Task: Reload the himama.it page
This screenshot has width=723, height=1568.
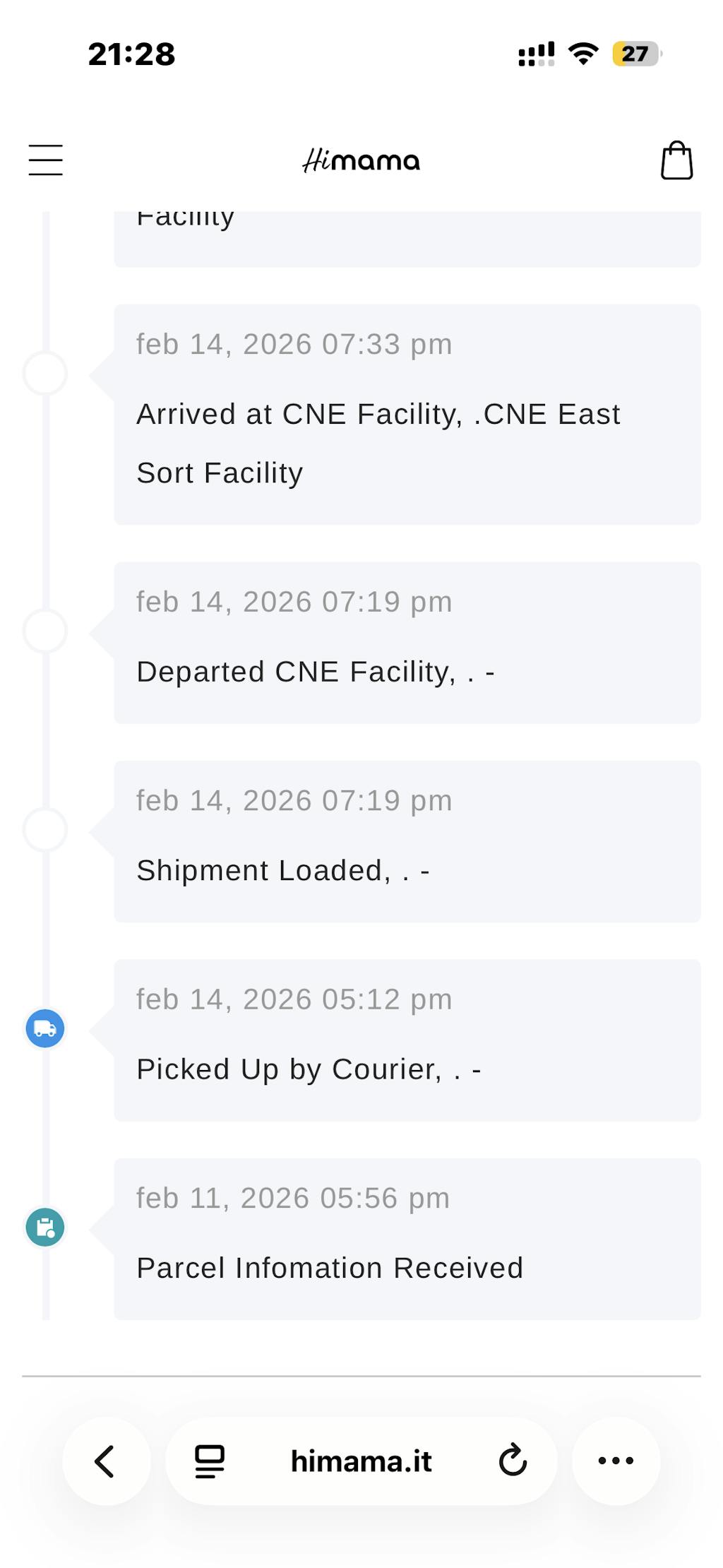Action: 513,1461
